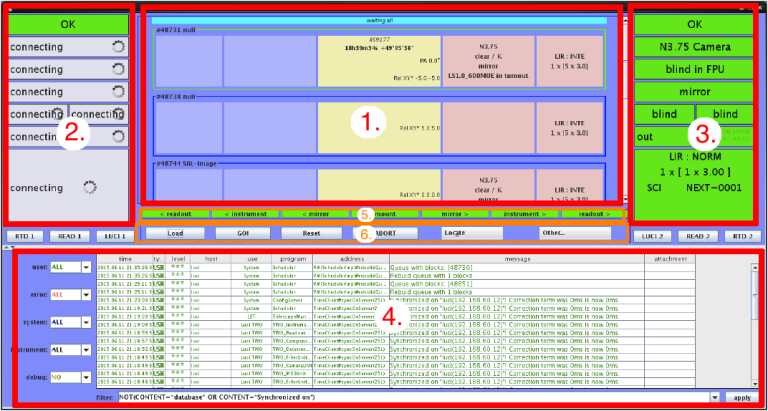Click the queue panel vertical scrollbar
The height and width of the screenshot is (411, 768).
[x=625, y=108]
